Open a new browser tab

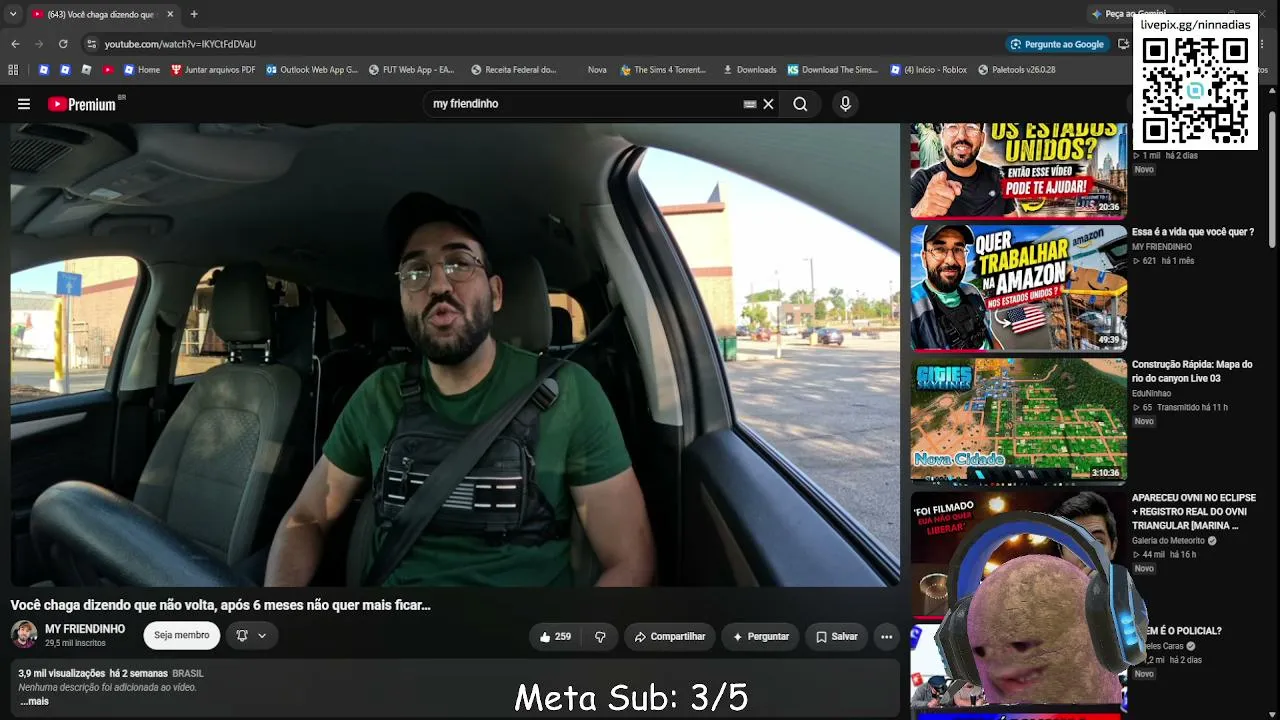coord(194,14)
